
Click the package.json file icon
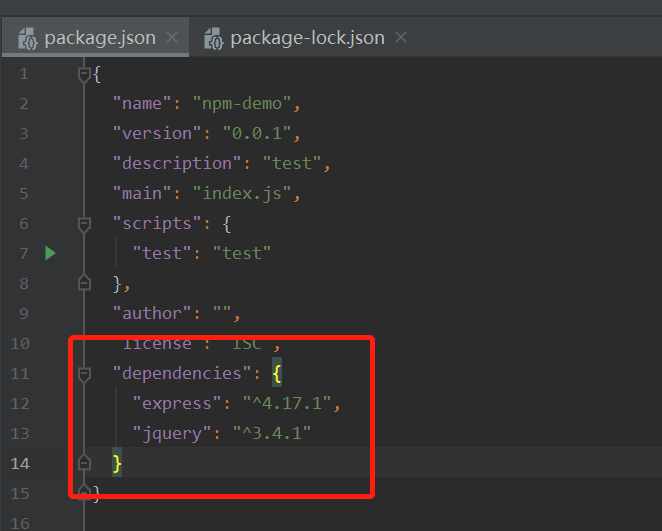tap(28, 39)
